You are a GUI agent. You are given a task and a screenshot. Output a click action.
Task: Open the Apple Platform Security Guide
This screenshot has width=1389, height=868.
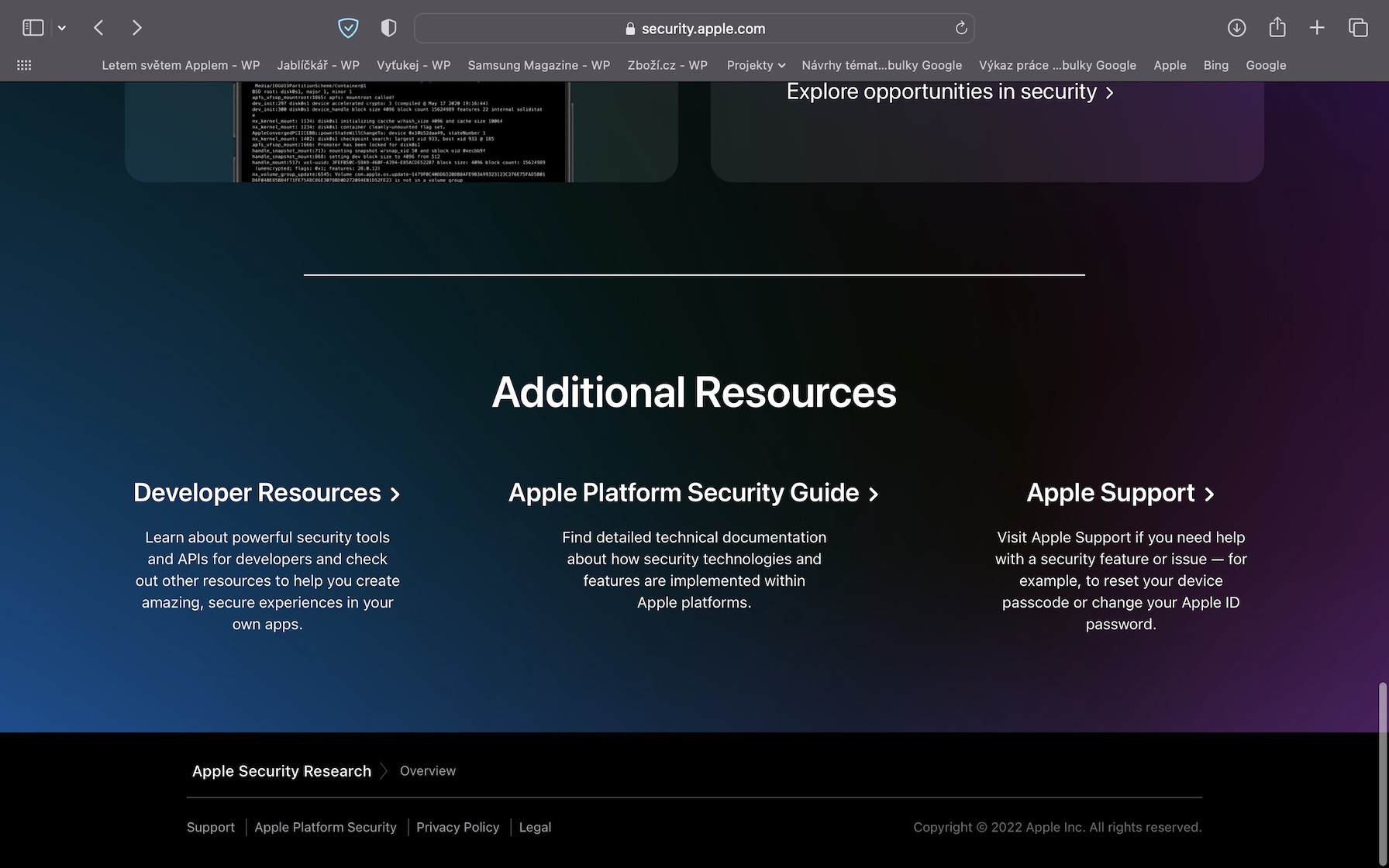coord(694,493)
